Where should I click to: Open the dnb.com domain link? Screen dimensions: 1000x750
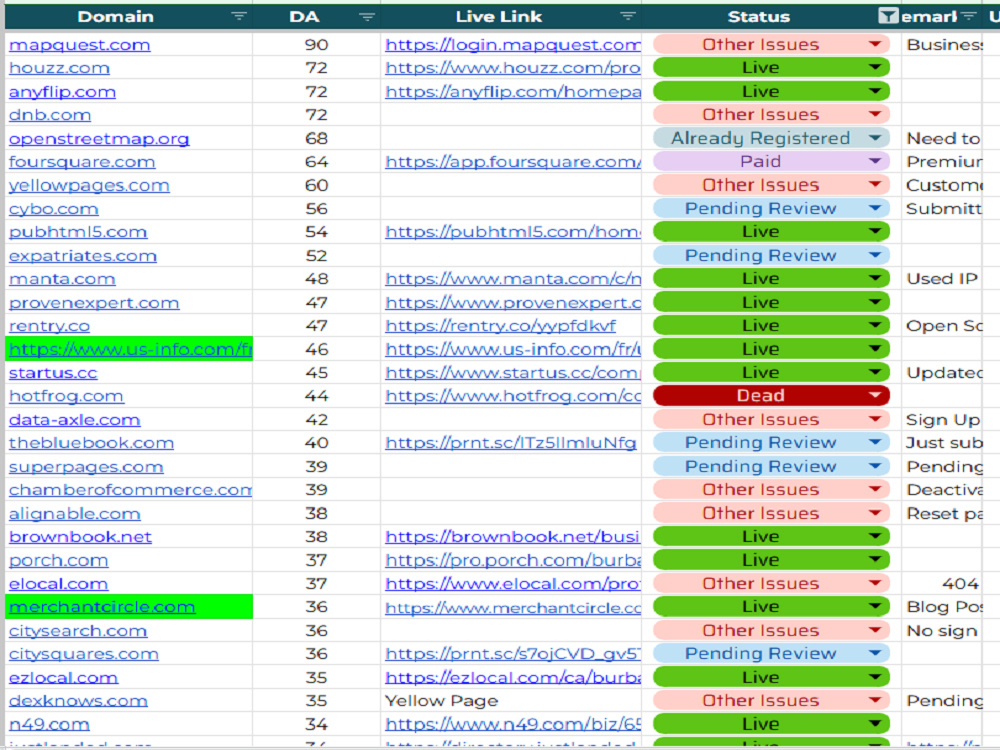coord(50,115)
